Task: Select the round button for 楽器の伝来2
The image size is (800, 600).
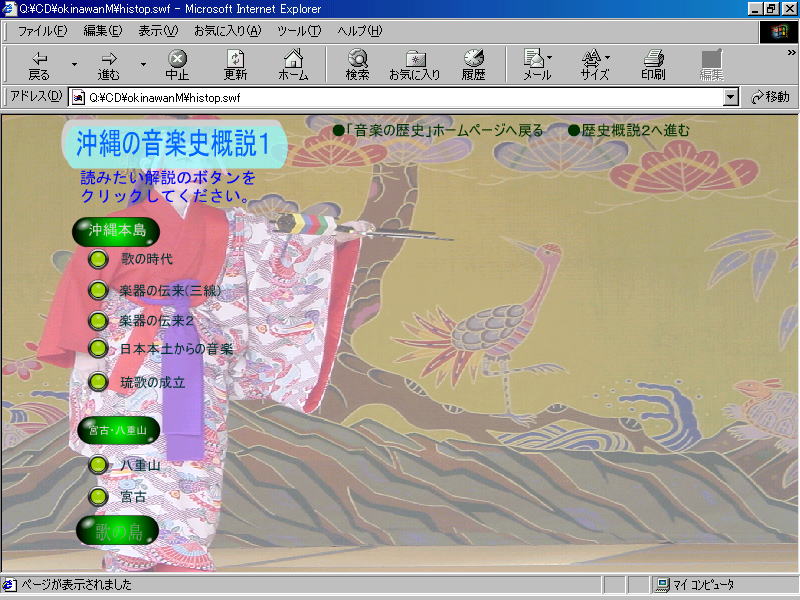Action: click(98, 321)
